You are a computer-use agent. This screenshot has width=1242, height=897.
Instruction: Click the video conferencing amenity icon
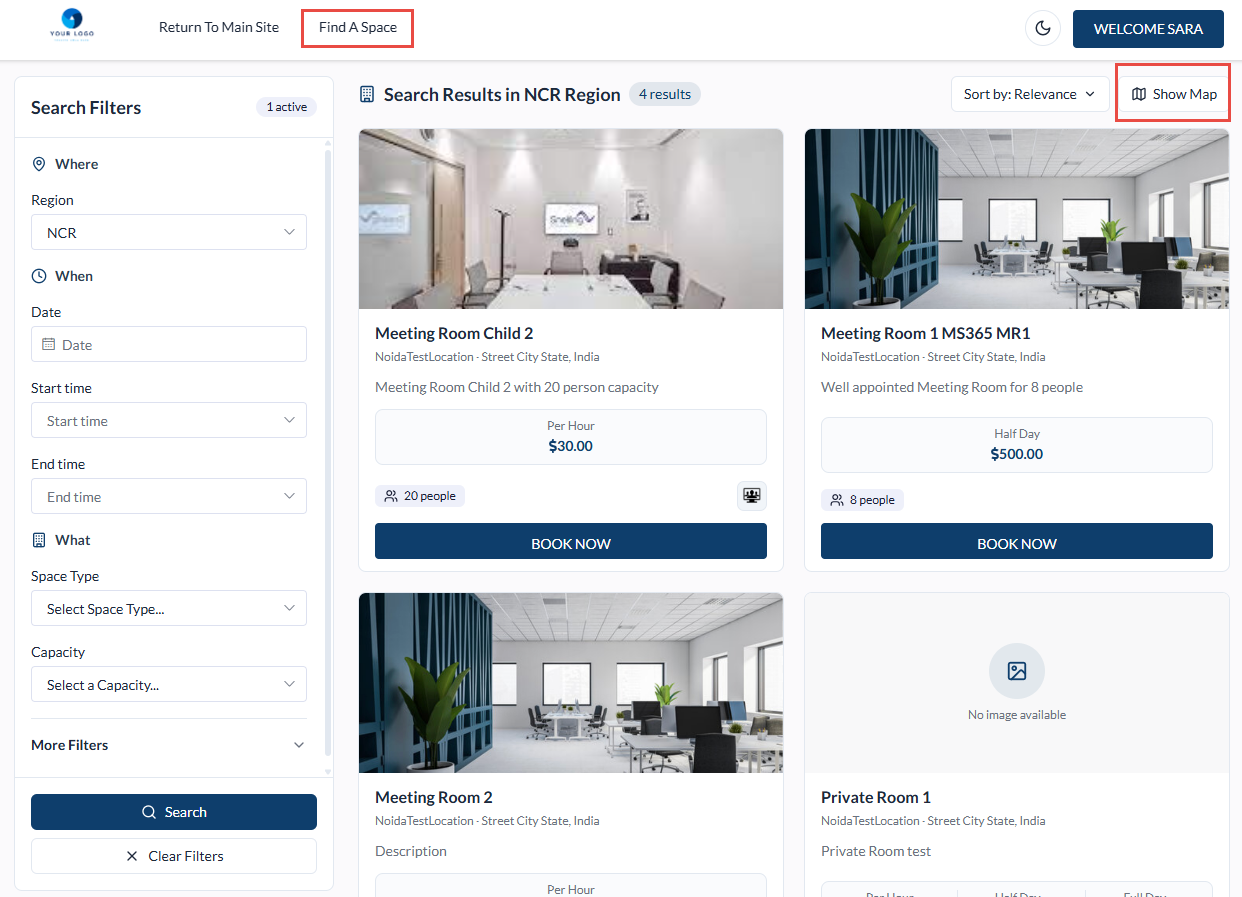tap(751, 496)
